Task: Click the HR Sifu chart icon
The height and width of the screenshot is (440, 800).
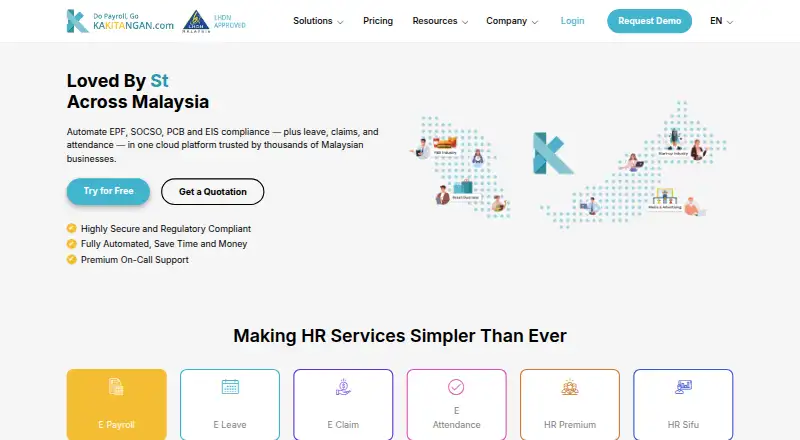Action: [x=683, y=387]
